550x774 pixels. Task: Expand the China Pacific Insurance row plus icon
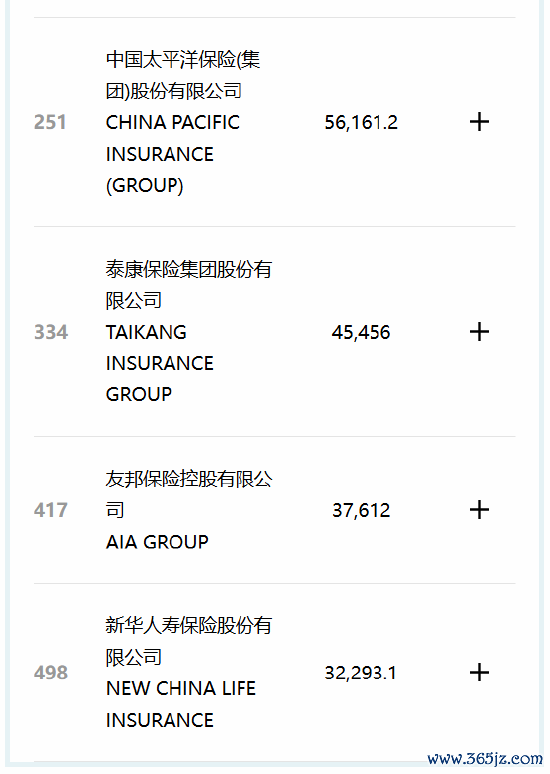point(479,122)
